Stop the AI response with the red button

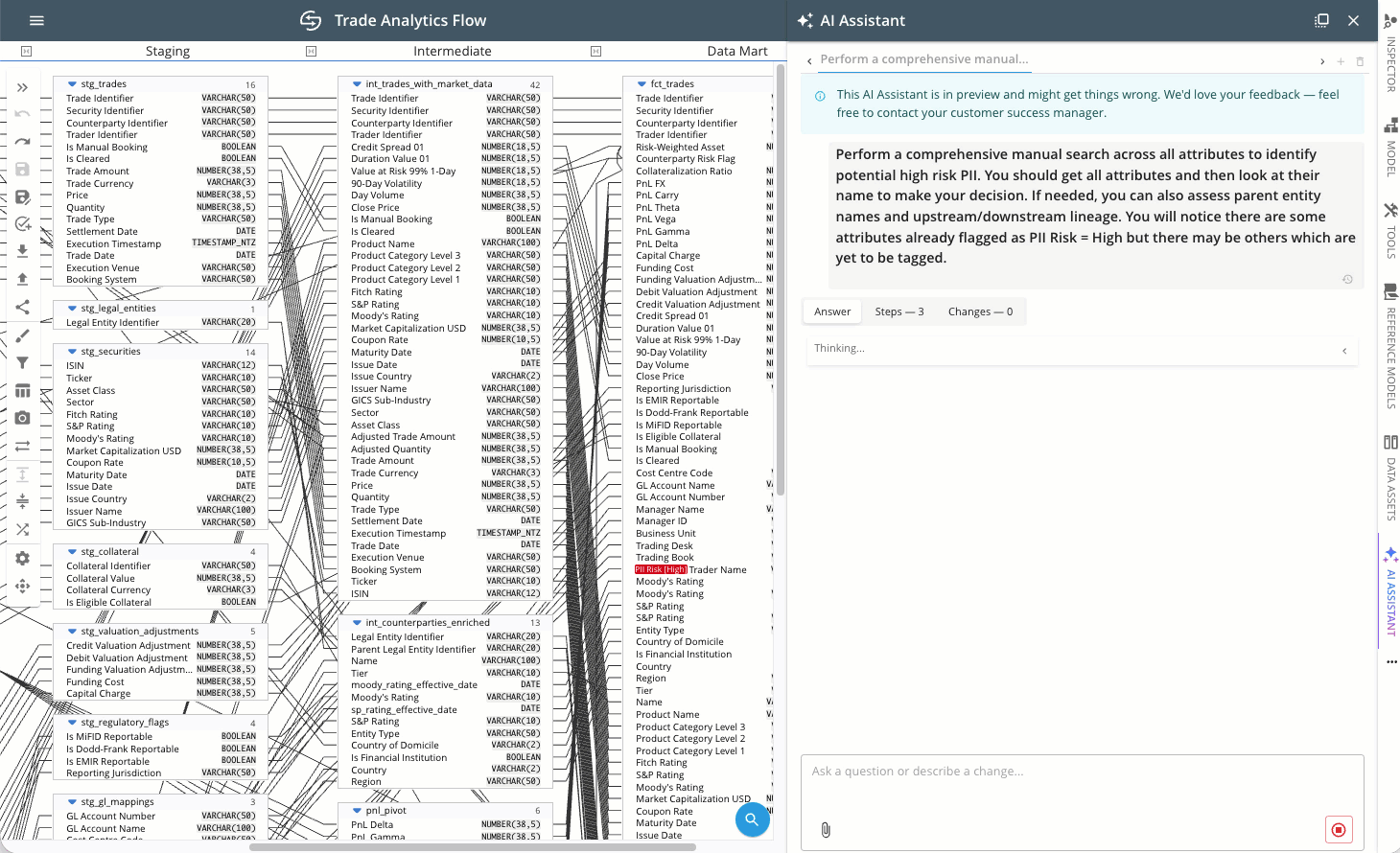click(1339, 829)
